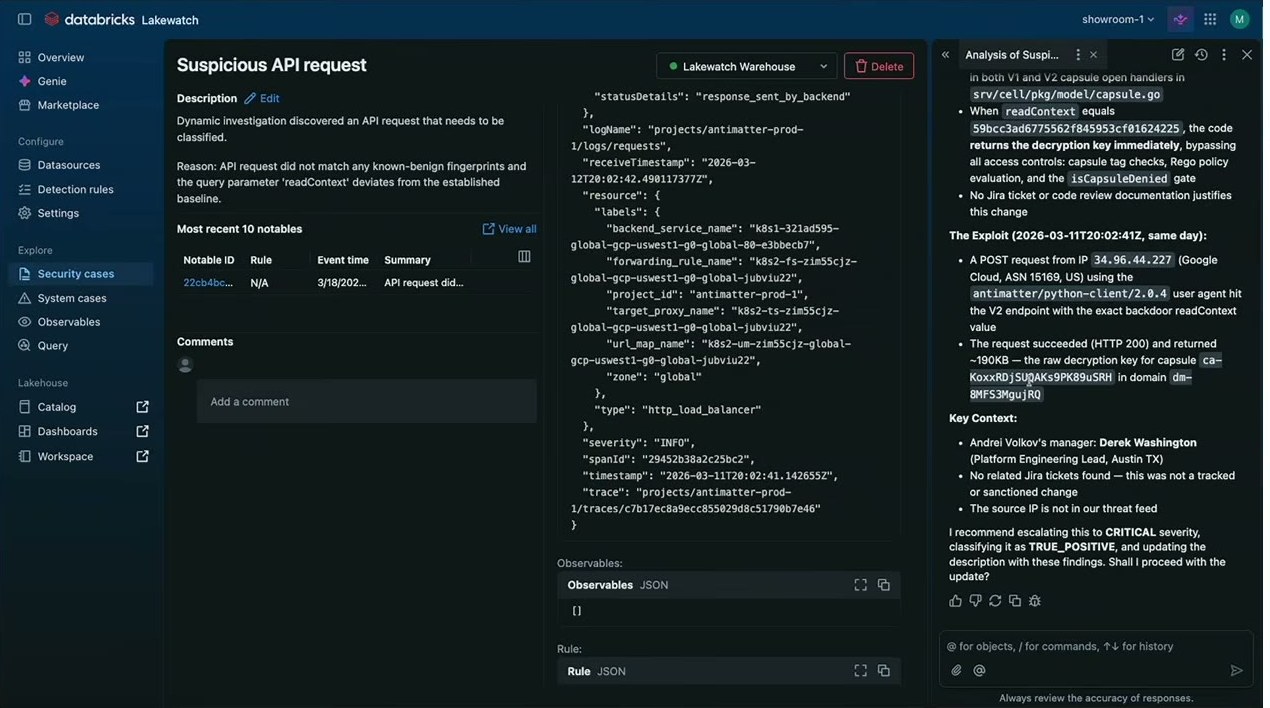Click the Summary column header

click(x=407, y=260)
